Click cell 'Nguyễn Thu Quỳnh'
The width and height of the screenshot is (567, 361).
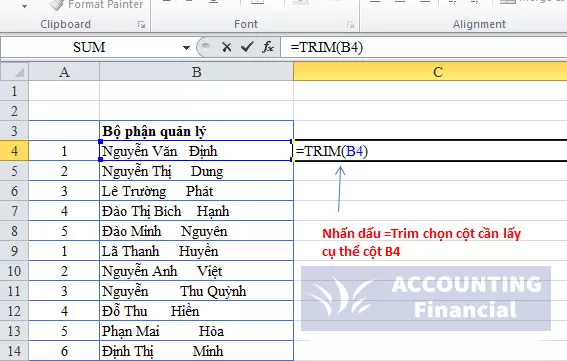click(x=196, y=291)
